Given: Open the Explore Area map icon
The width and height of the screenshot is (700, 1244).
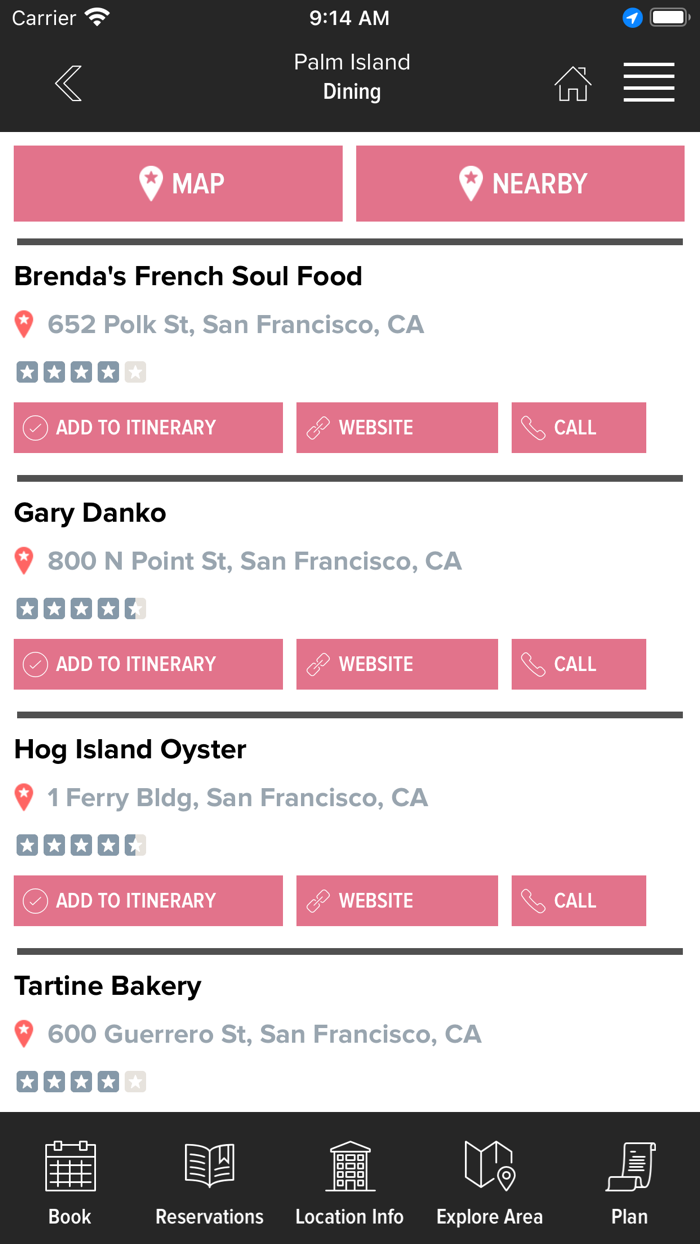Looking at the screenshot, I should click(490, 1181).
